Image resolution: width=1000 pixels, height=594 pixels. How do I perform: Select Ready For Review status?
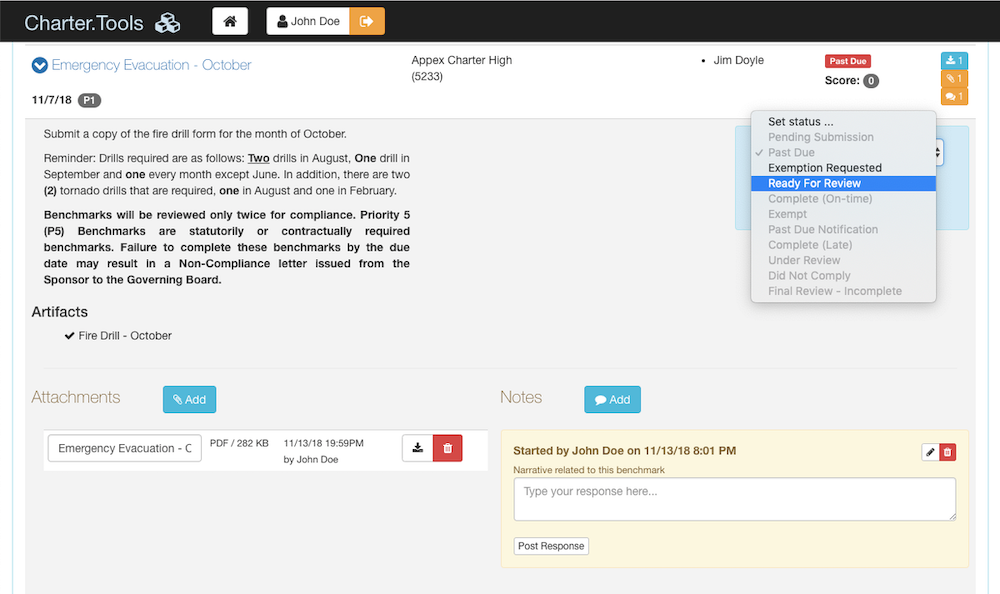click(x=843, y=184)
